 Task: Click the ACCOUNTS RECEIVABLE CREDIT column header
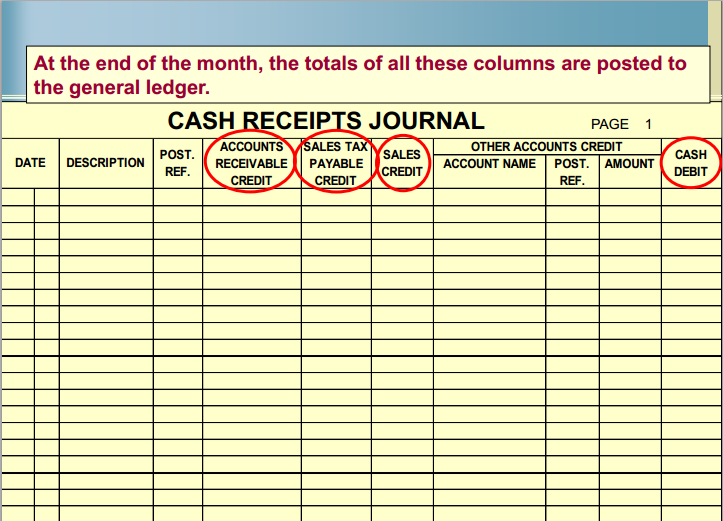point(251,163)
